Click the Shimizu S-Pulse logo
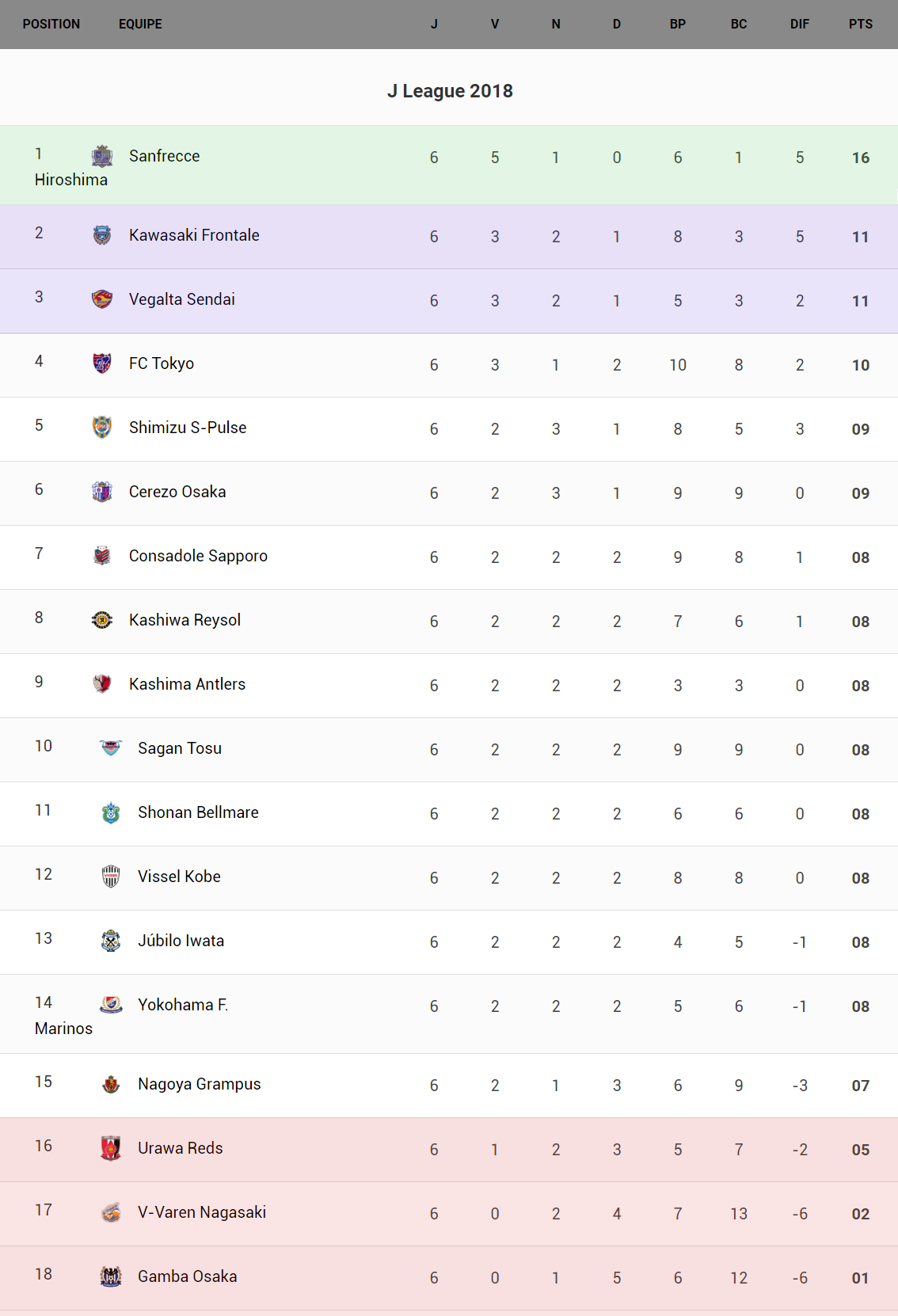The image size is (898, 1316). pos(102,428)
